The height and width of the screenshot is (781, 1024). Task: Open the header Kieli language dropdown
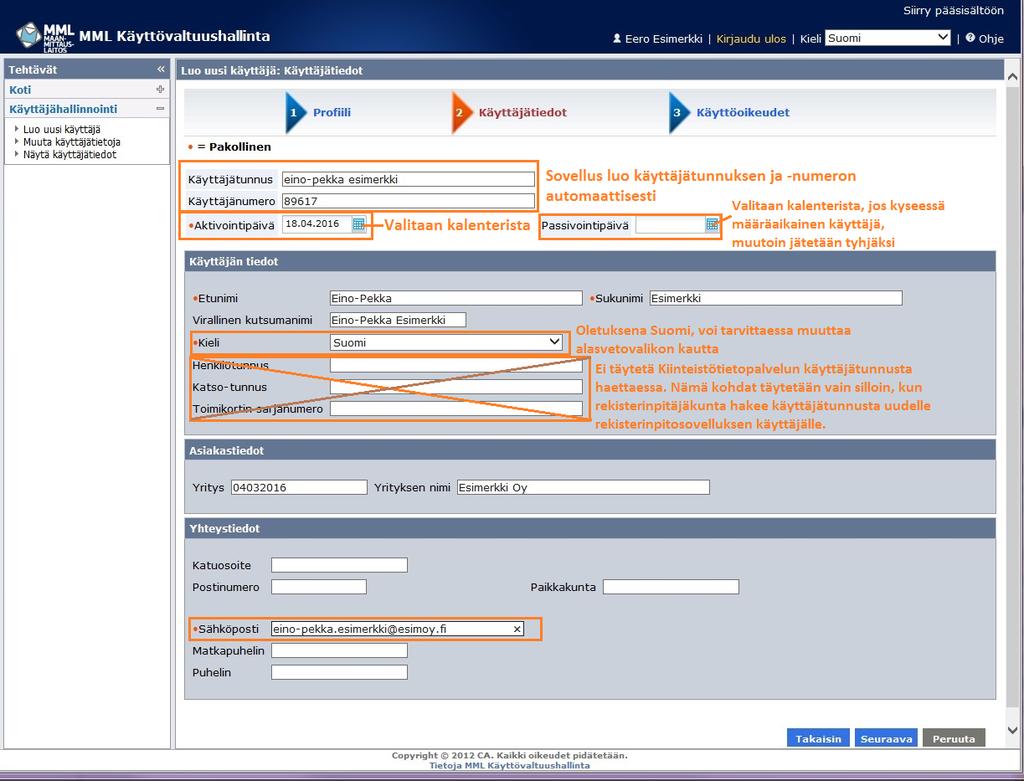(x=888, y=38)
